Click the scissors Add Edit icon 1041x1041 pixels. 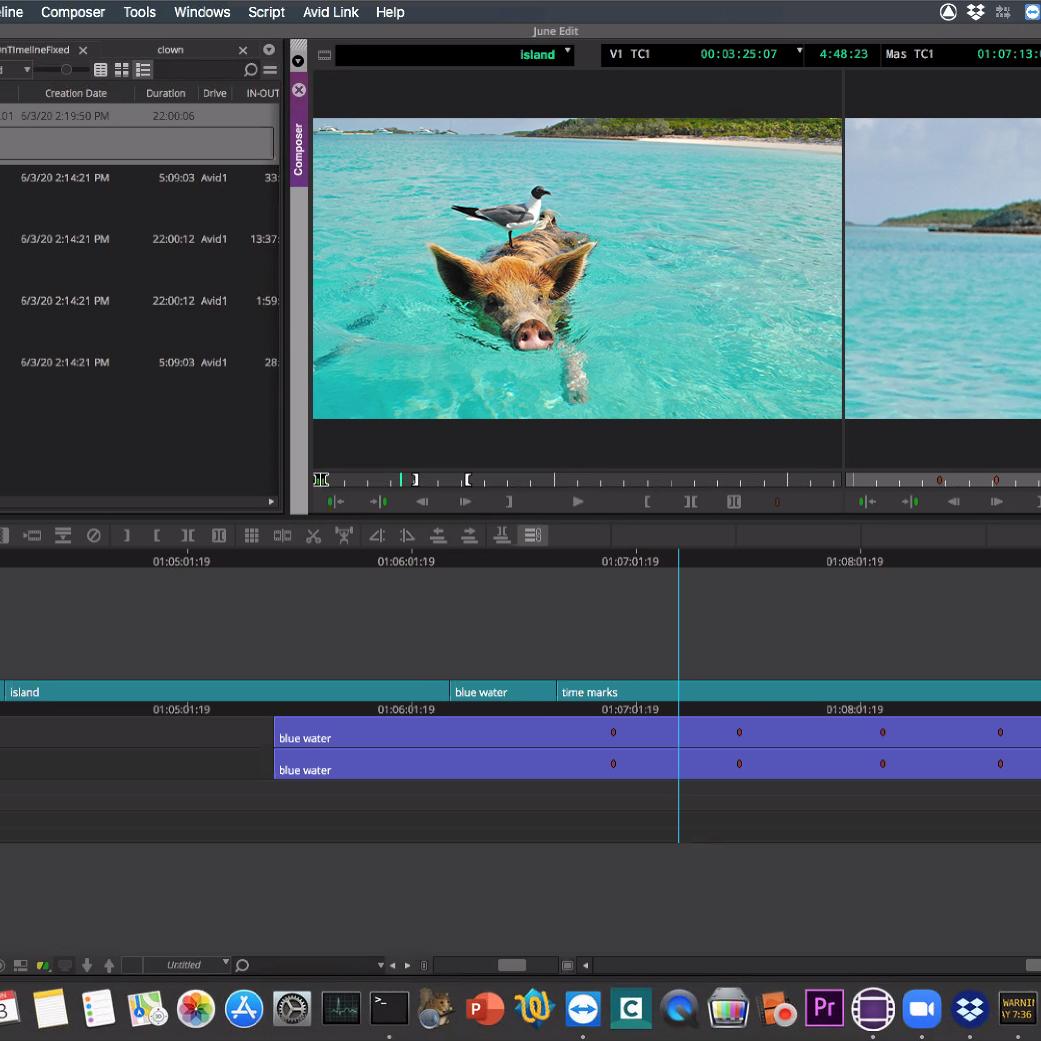[x=313, y=536]
